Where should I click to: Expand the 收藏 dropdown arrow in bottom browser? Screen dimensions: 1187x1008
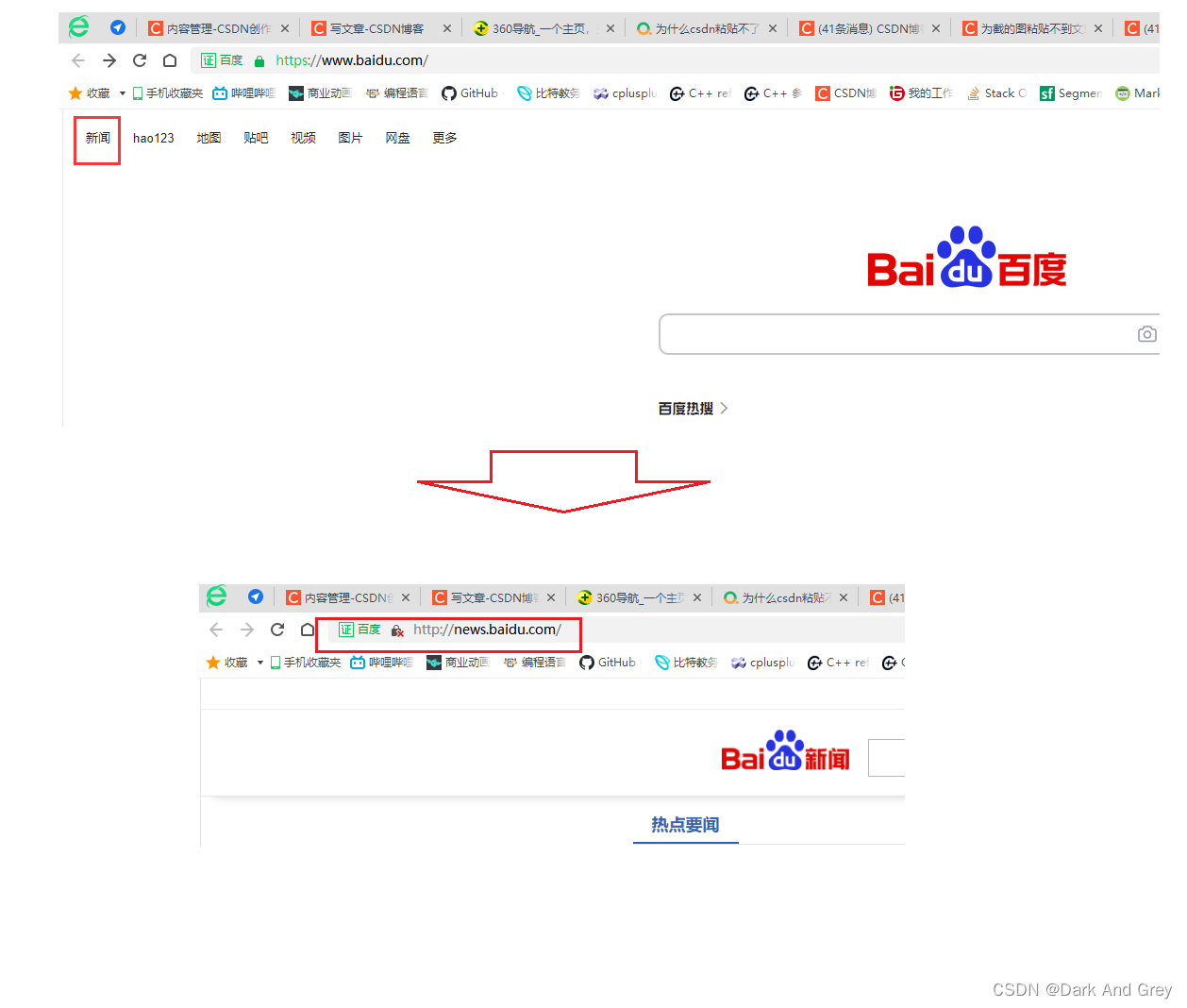pyautogui.click(x=260, y=663)
